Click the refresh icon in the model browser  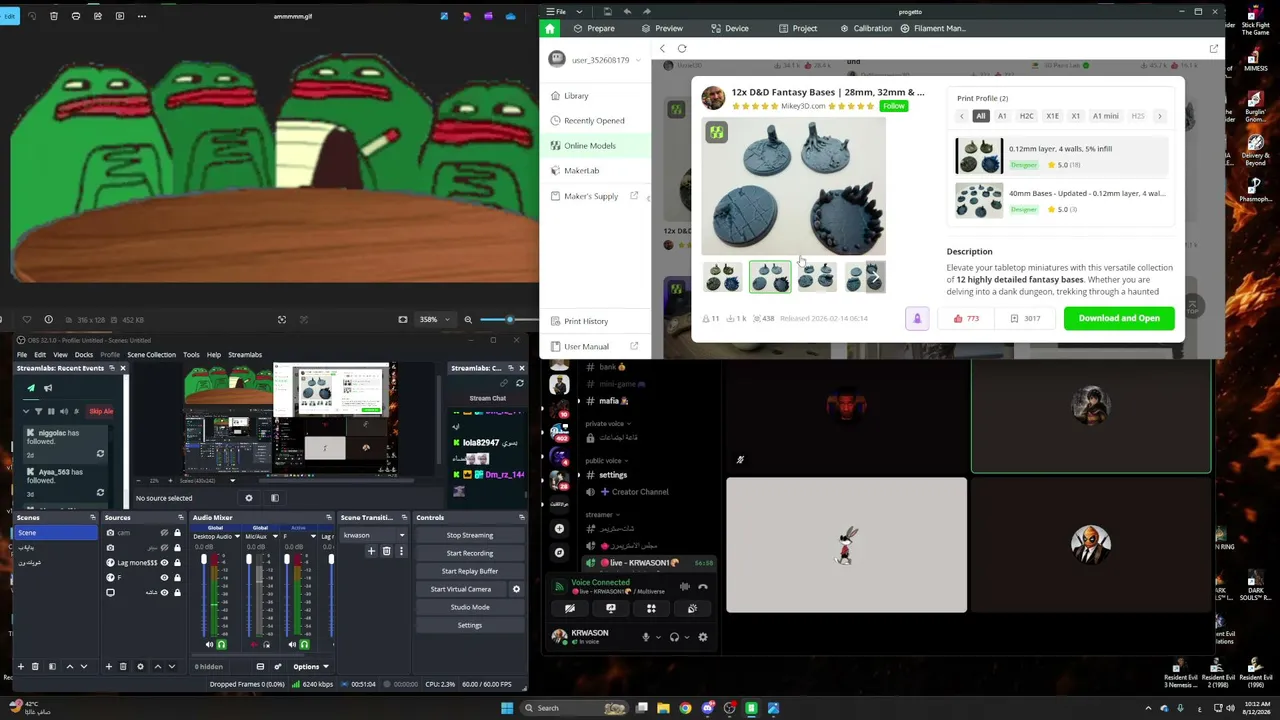click(682, 48)
